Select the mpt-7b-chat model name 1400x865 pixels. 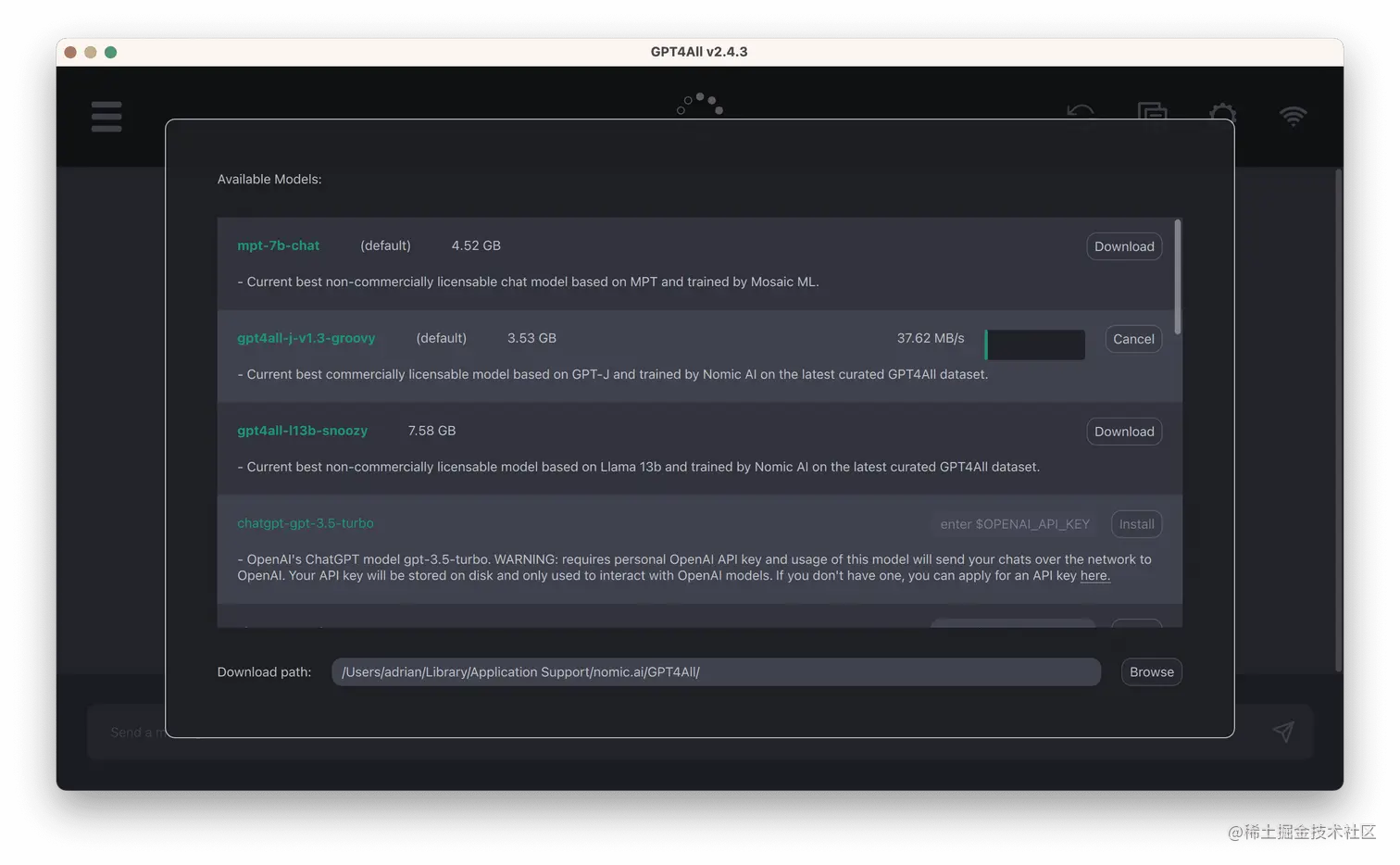[x=278, y=245]
